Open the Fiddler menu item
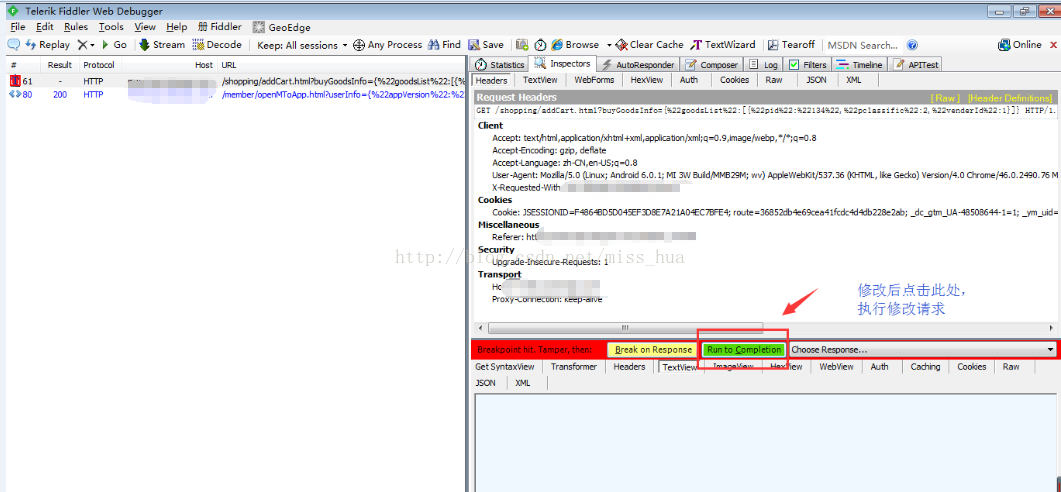Screen dimensions: 1061x492 coord(220,27)
